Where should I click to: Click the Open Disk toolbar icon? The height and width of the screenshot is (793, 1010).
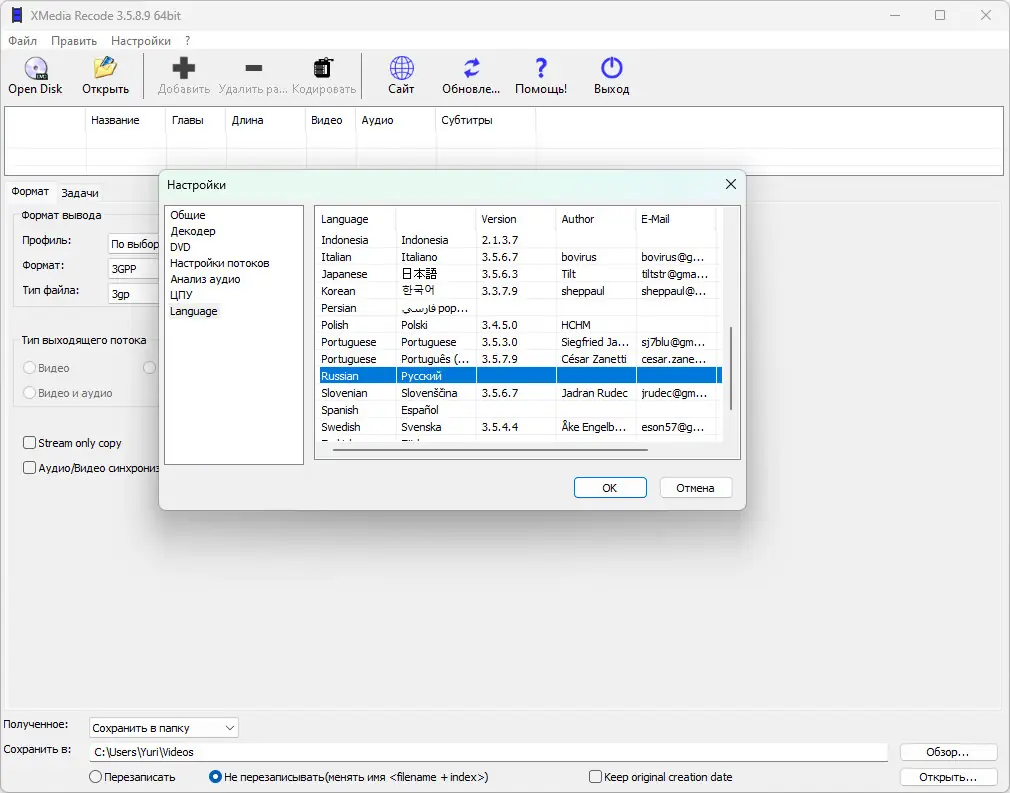point(35,68)
